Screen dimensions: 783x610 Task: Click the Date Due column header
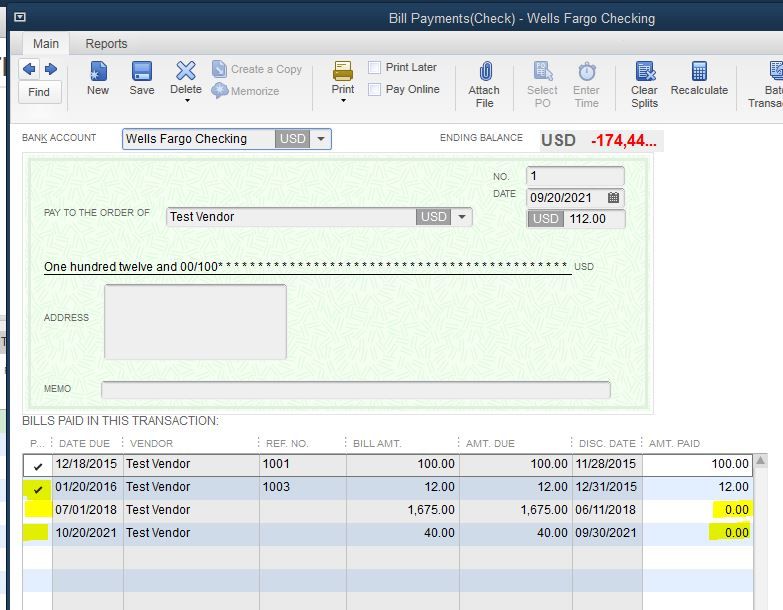[x=84, y=443]
